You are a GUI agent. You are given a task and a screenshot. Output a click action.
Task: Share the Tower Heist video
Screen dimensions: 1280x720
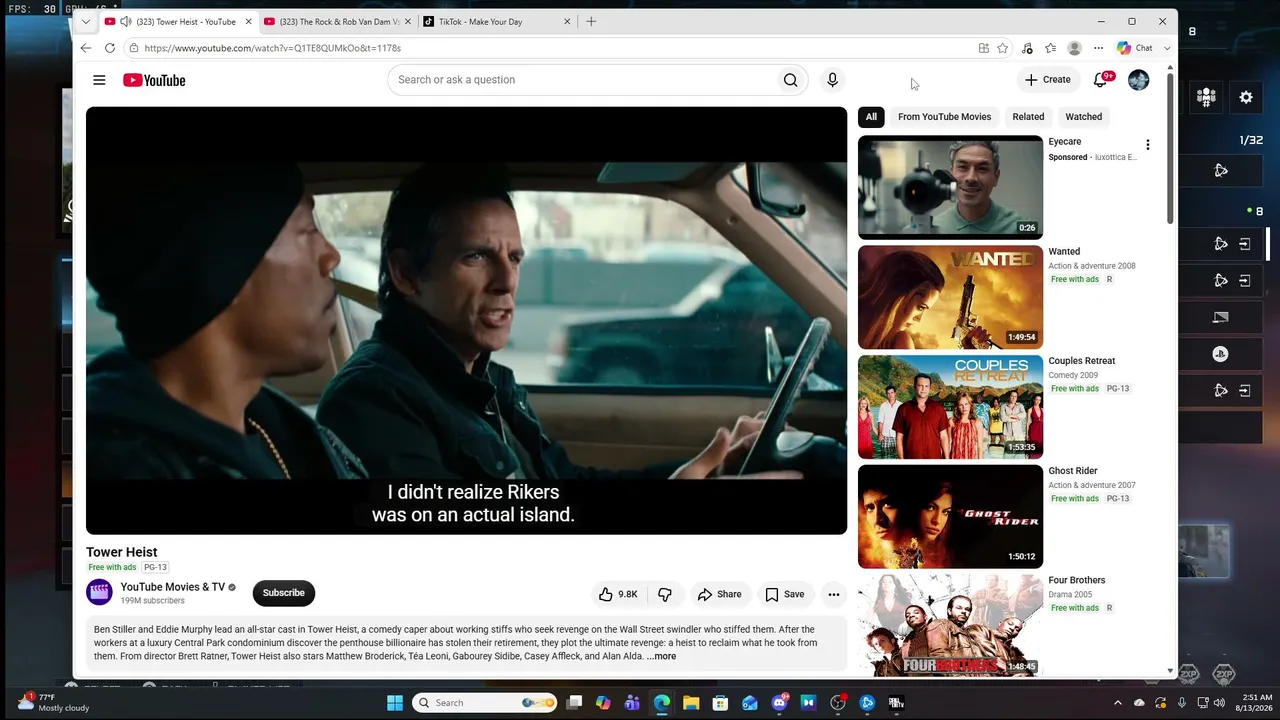click(720, 594)
